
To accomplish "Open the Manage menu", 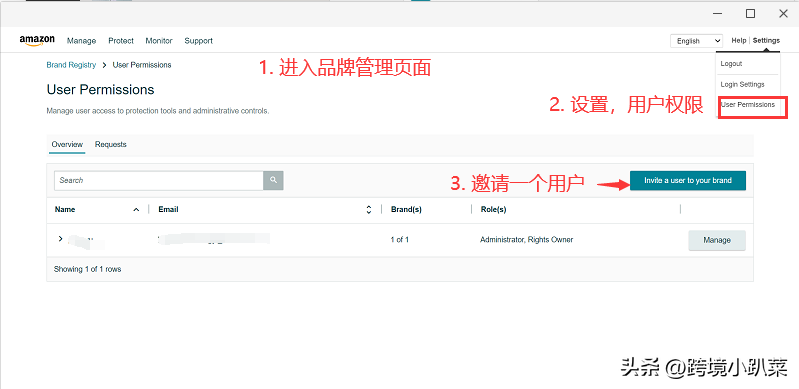I will [x=82, y=41].
